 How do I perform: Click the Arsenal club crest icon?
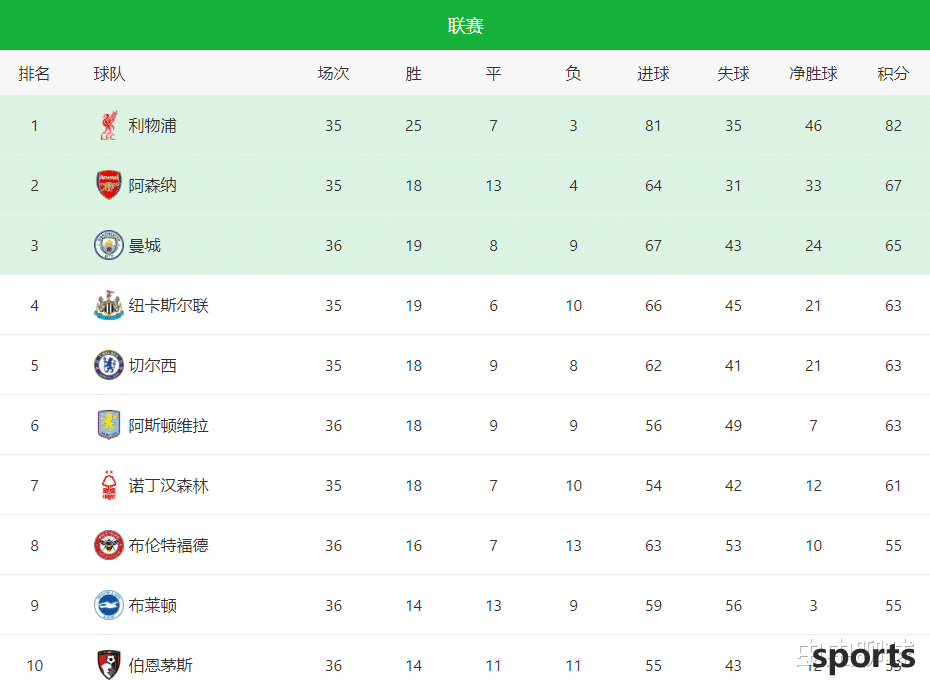pos(109,185)
